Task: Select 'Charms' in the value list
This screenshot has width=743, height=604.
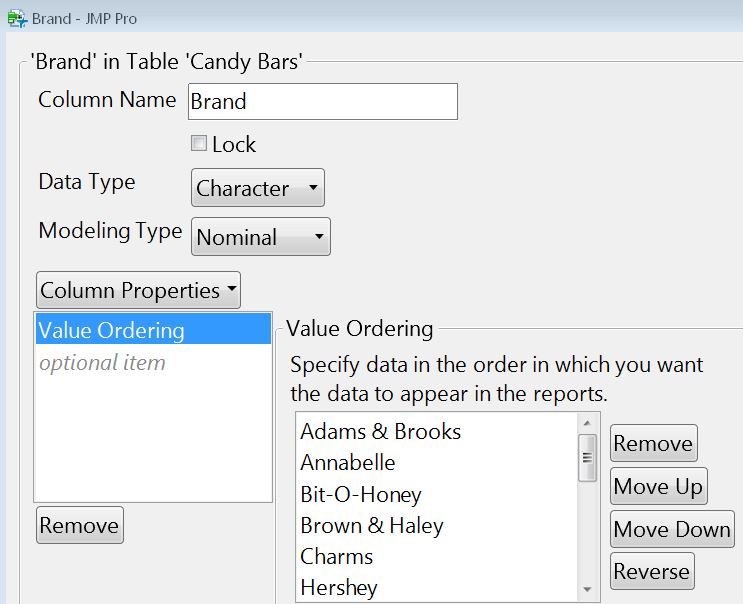Action: [x=436, y=556]
